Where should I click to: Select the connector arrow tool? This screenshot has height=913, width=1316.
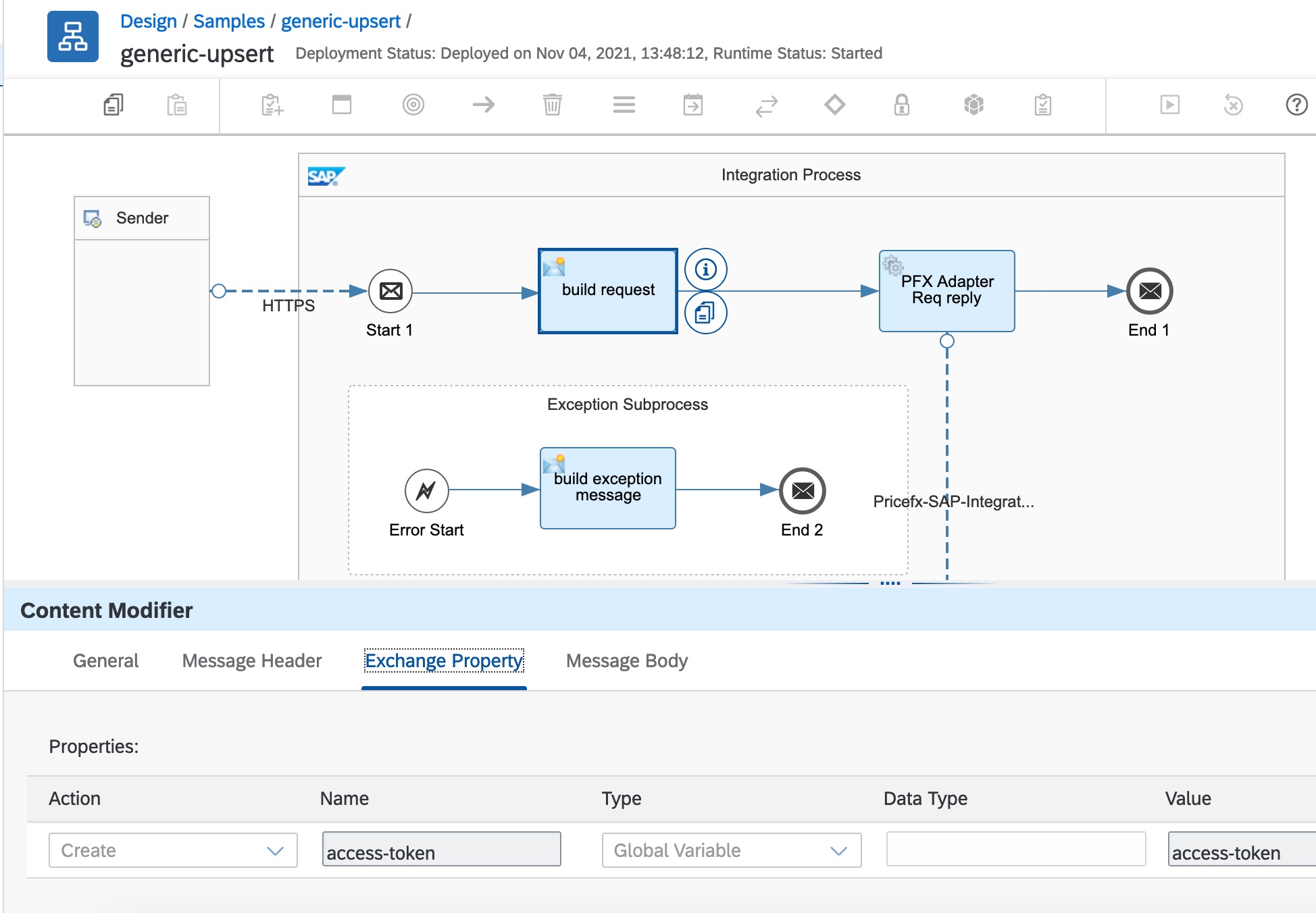click(483, 105)
